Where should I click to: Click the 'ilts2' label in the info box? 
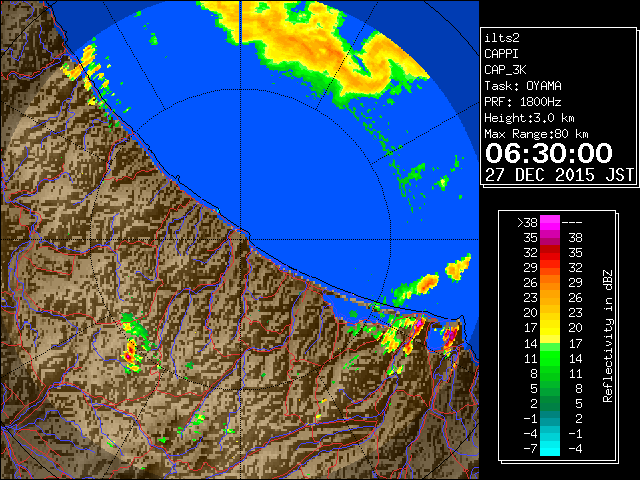[502, 38]
